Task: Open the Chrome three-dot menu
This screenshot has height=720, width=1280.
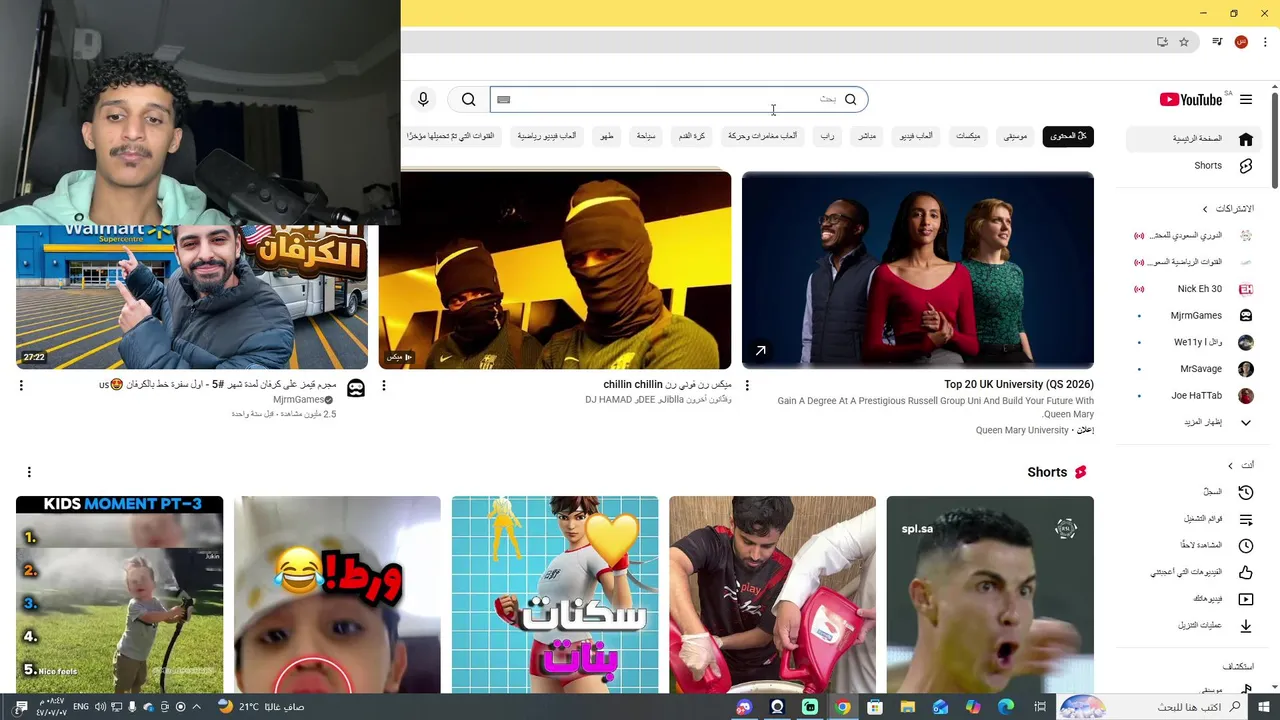Action: coord(1265,42)
